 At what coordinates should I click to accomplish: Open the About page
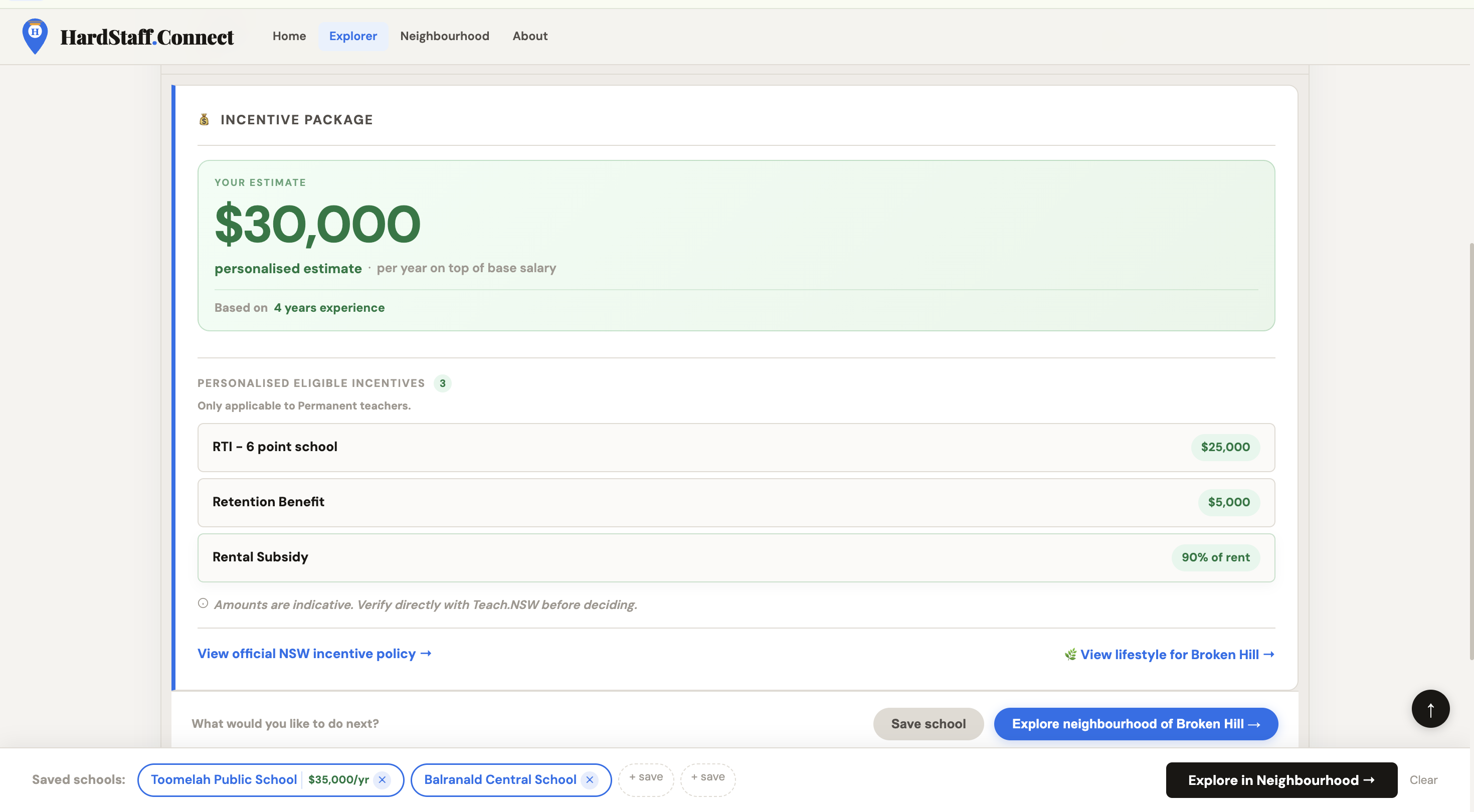[530, 36]
